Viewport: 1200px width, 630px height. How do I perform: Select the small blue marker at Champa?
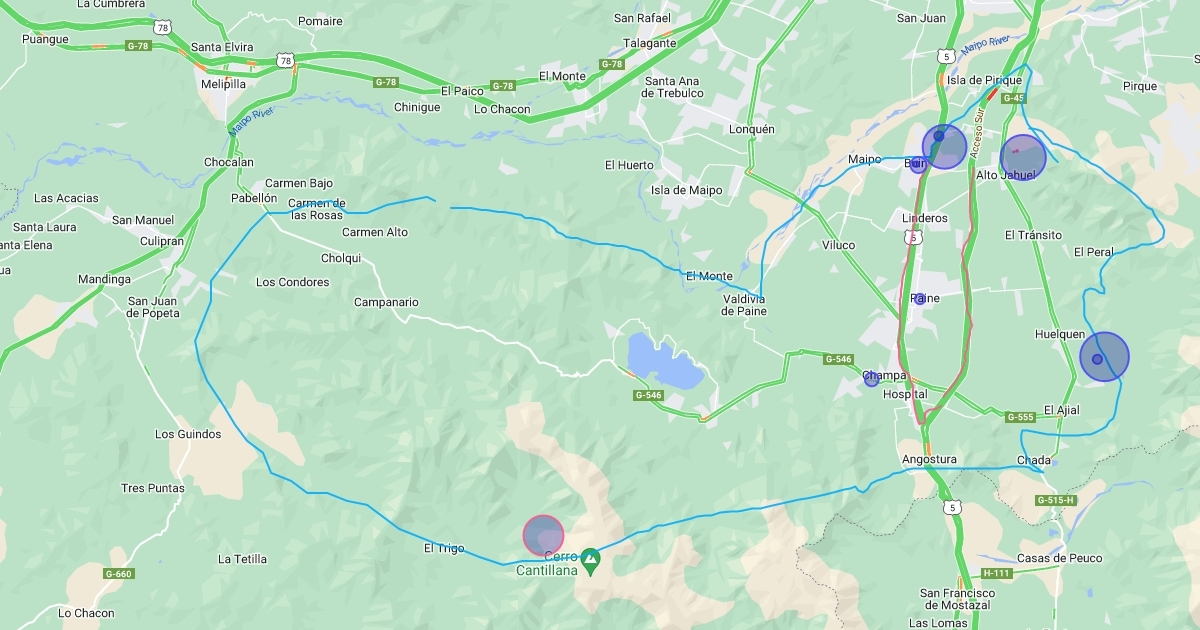click(871, 379)
